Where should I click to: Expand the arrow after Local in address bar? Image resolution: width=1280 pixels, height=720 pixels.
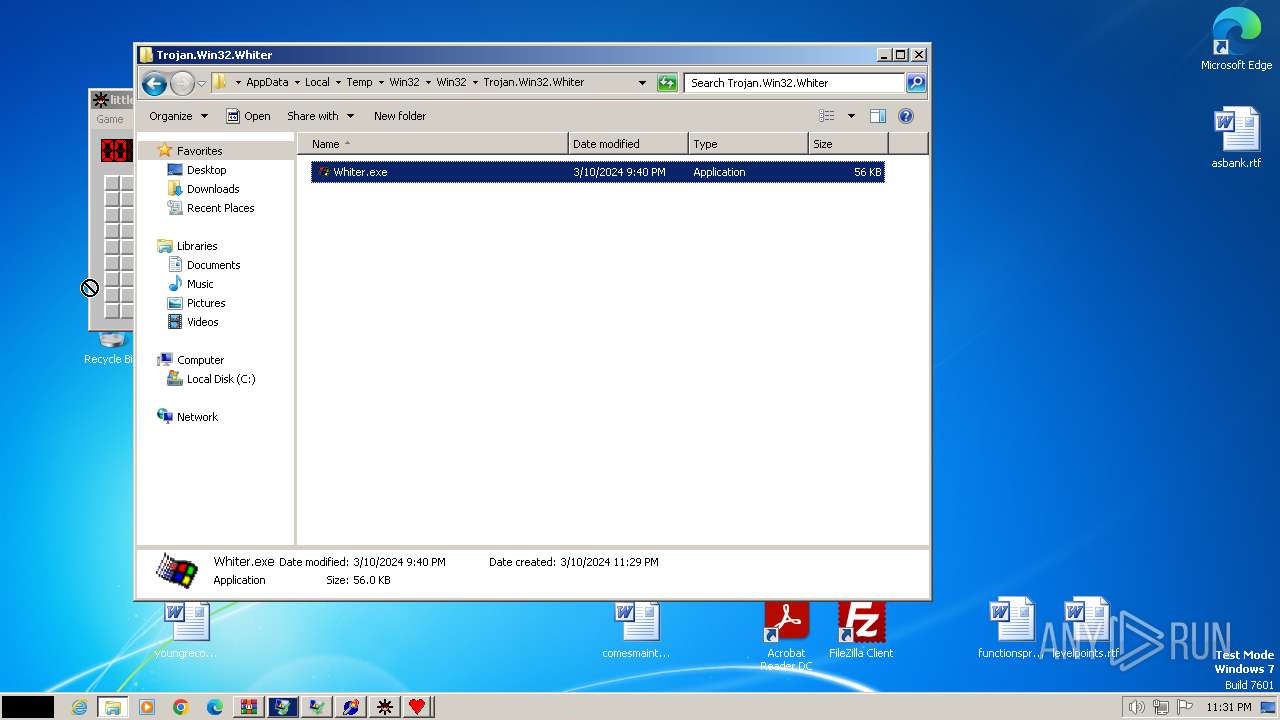pos(338,83)
